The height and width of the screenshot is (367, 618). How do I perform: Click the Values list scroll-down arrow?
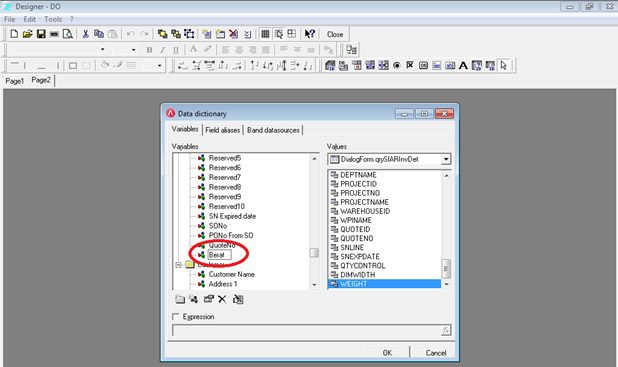click(446, 284)
